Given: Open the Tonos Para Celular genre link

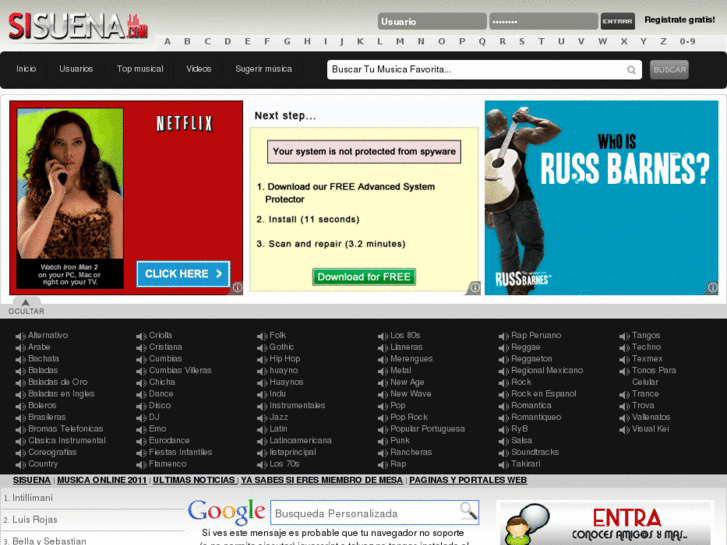Looking at the screenshot, I should [654, 376].
